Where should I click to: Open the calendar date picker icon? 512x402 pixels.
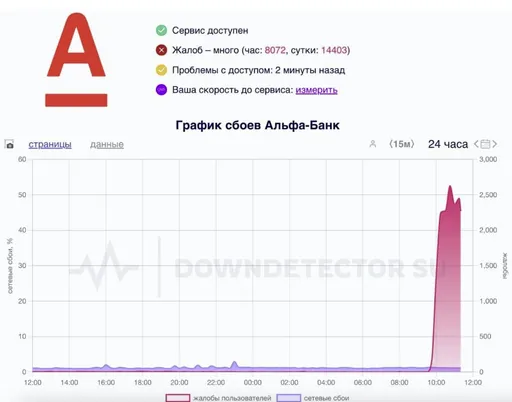click(485, 144)
